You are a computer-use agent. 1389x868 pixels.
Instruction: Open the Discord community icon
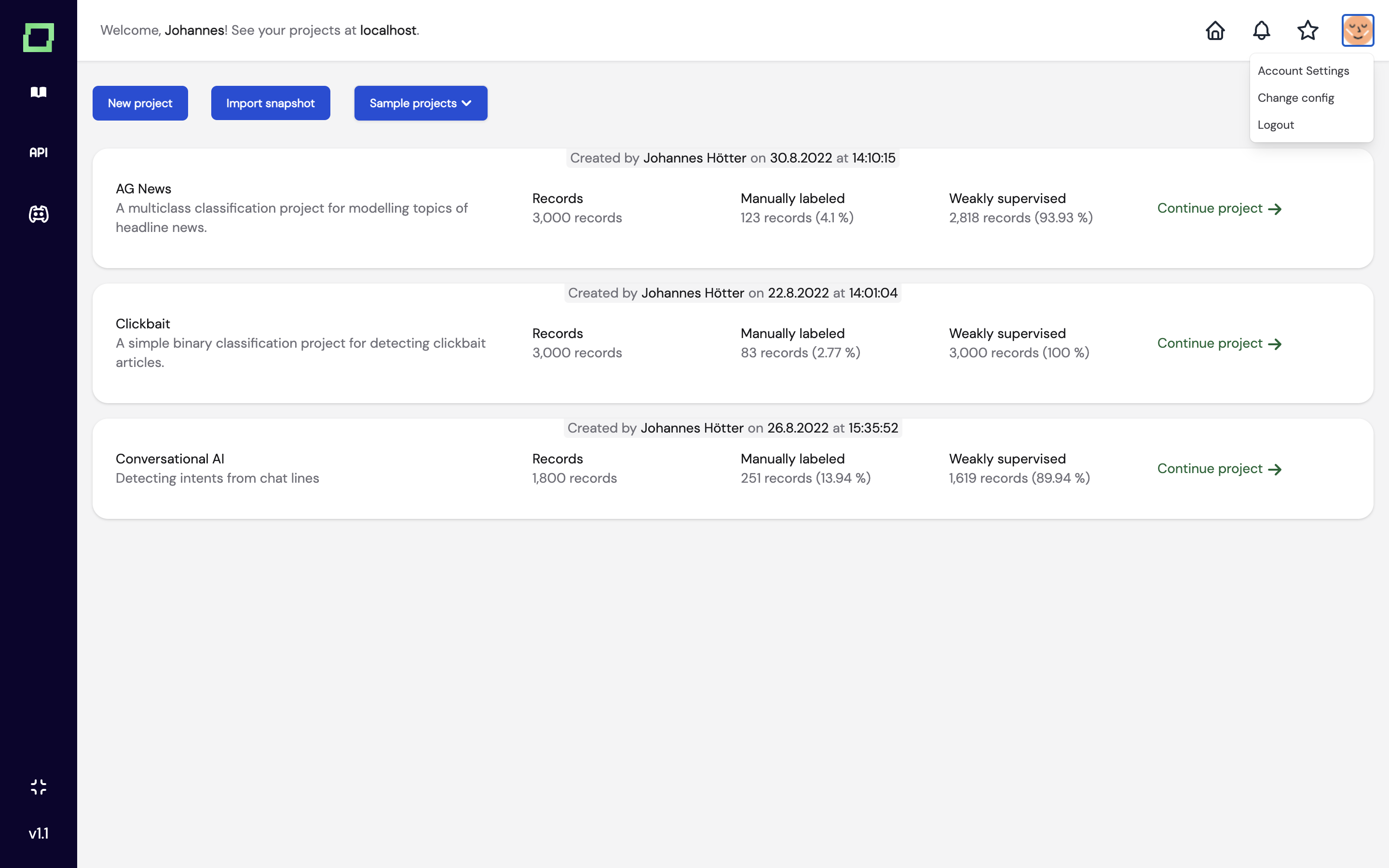coord(39,214)
